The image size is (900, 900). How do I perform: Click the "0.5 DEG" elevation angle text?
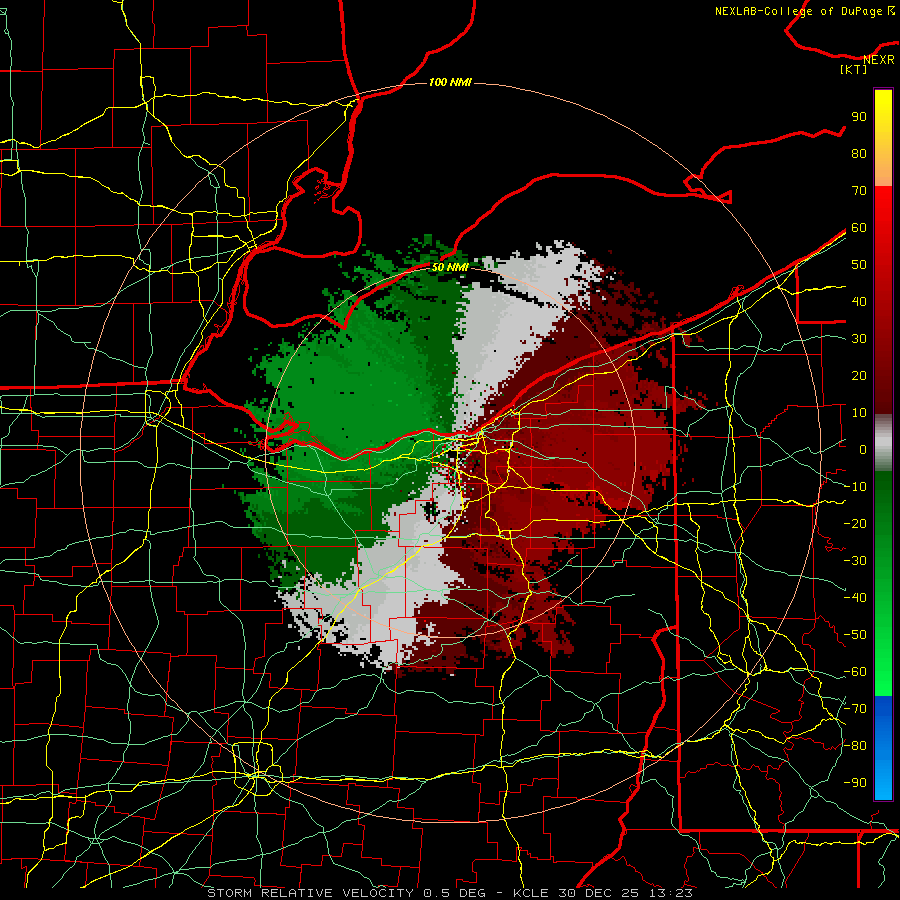[454, 893]
